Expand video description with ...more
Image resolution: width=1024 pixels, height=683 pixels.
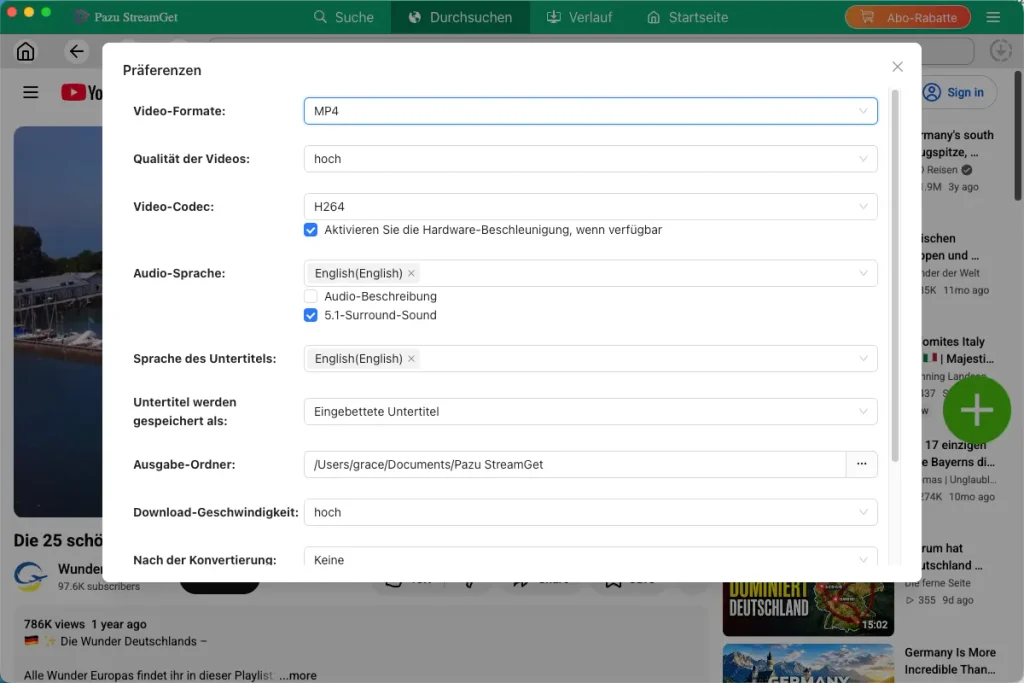298,675
